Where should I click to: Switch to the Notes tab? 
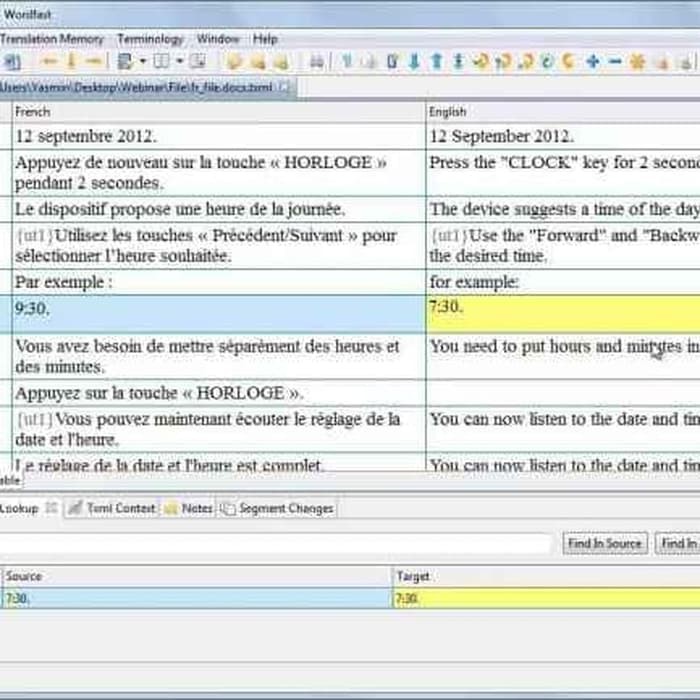[196, 508]
